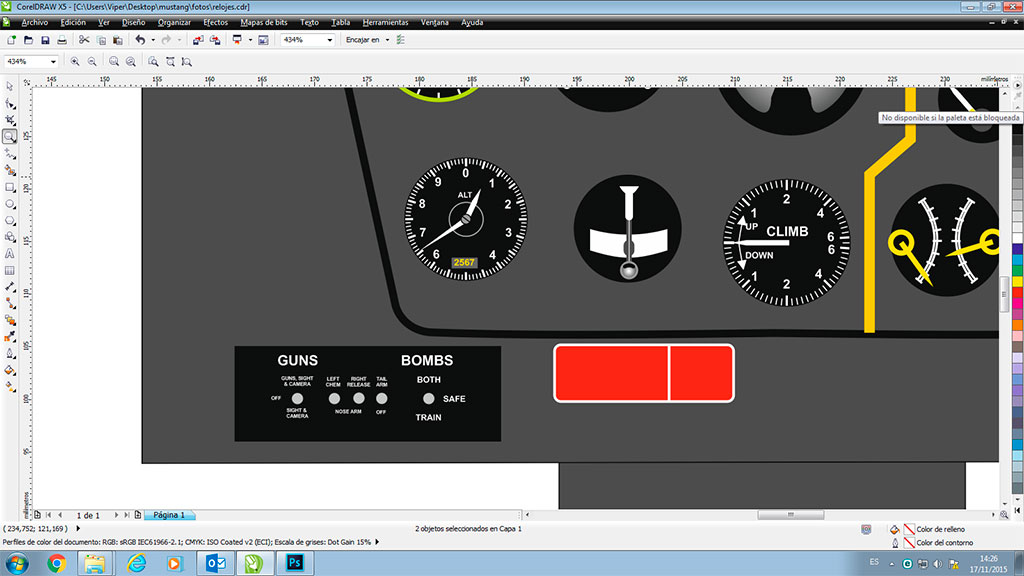Pick the Ellipse tool
The image size is (1024, 576).
(x=10, y=203)
